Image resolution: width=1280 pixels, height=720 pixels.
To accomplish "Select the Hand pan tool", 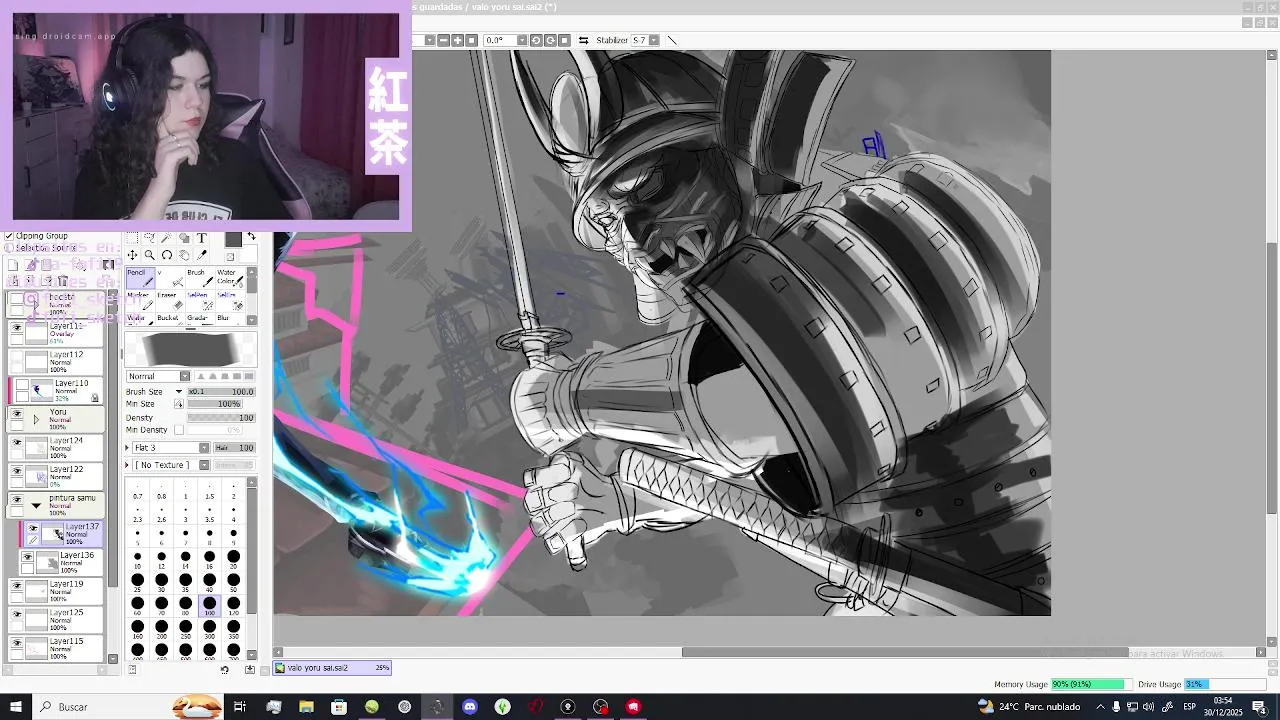I will [184, 255].
